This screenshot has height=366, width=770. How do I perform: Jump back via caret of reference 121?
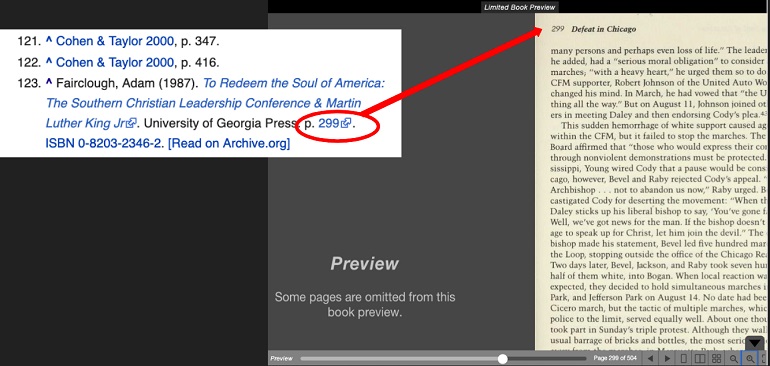click(49, 41)
